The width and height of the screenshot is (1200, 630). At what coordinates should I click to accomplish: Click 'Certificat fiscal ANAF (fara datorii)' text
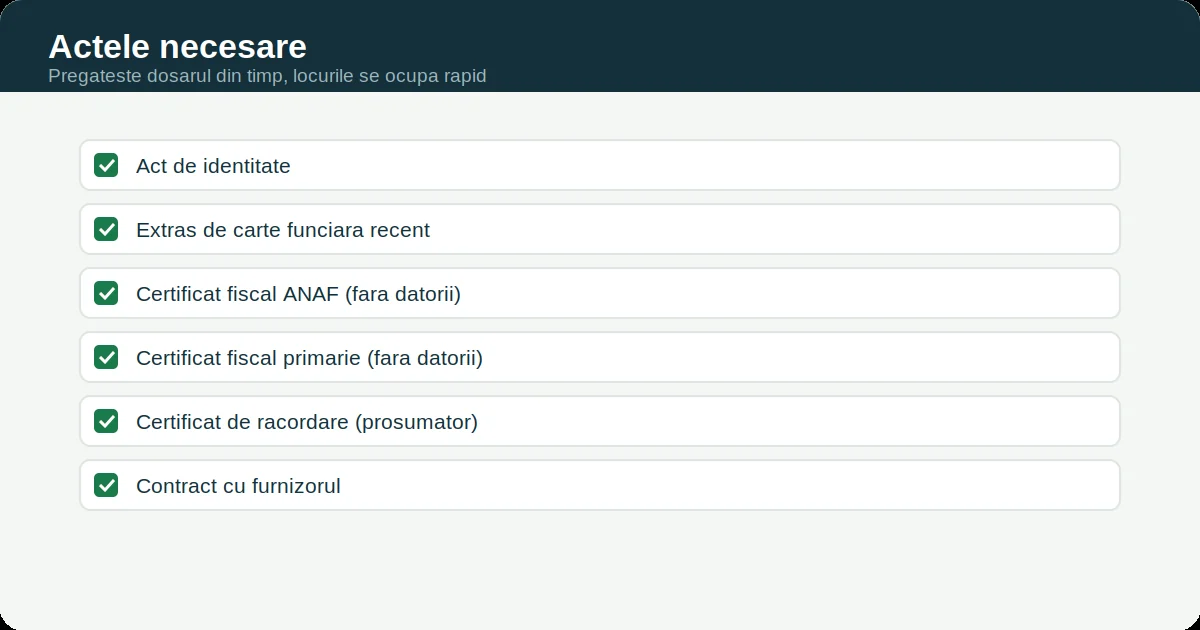coord(298,294)
